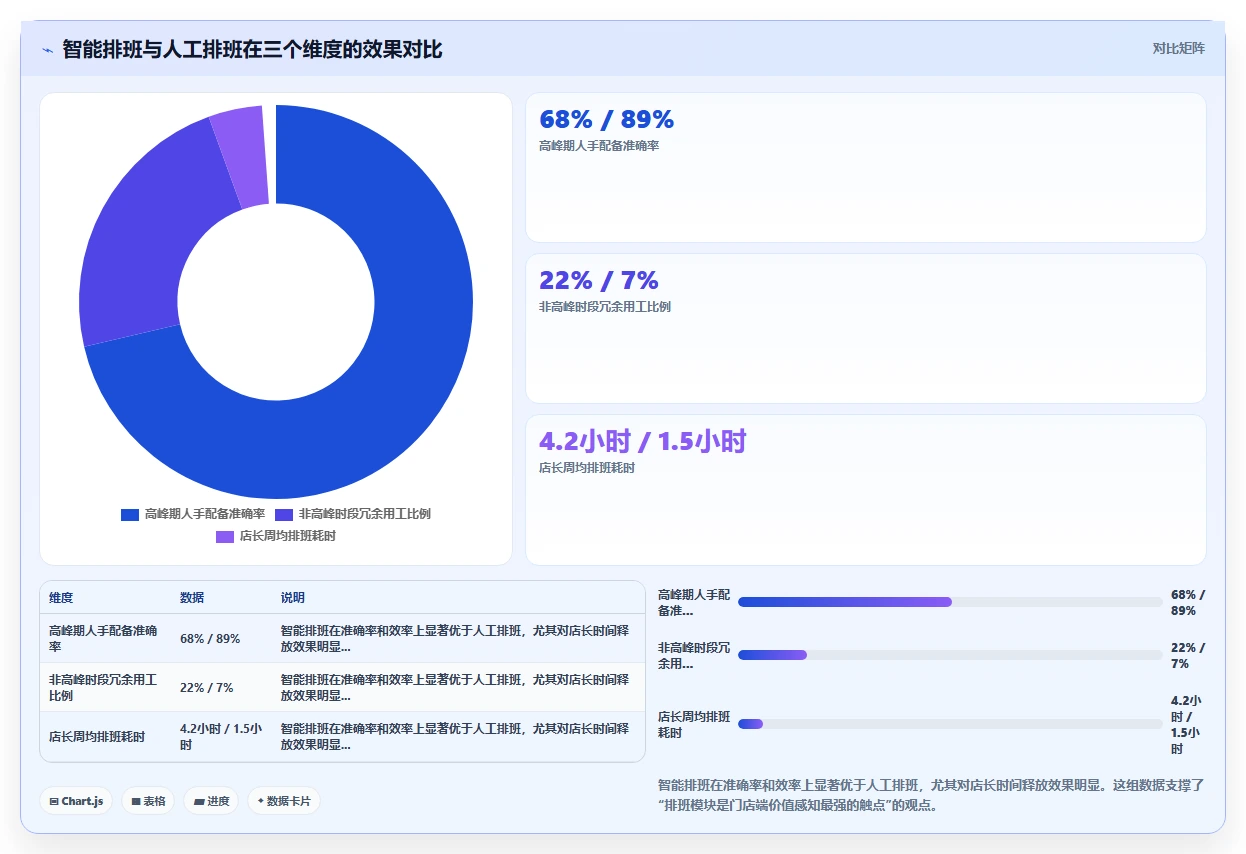This screenshot has height=854, width=1246.
Task: Select the 68% / 89% data card
Action: [866, 168]
